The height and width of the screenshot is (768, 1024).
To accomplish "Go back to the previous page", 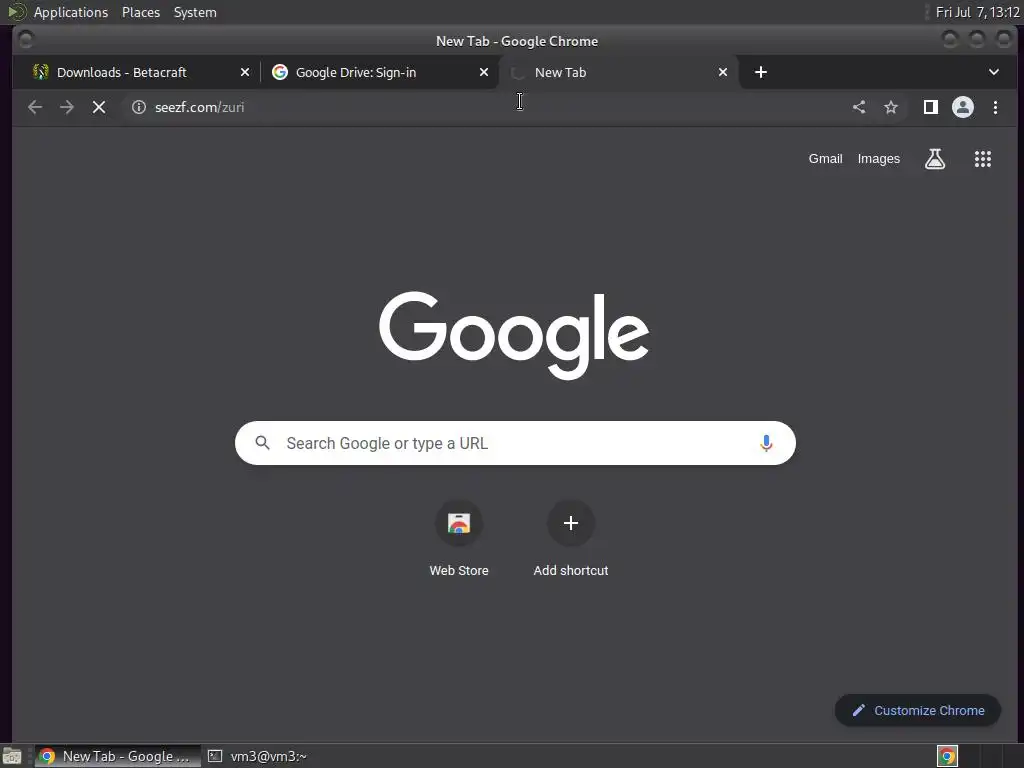I will (x=35, y=107).
